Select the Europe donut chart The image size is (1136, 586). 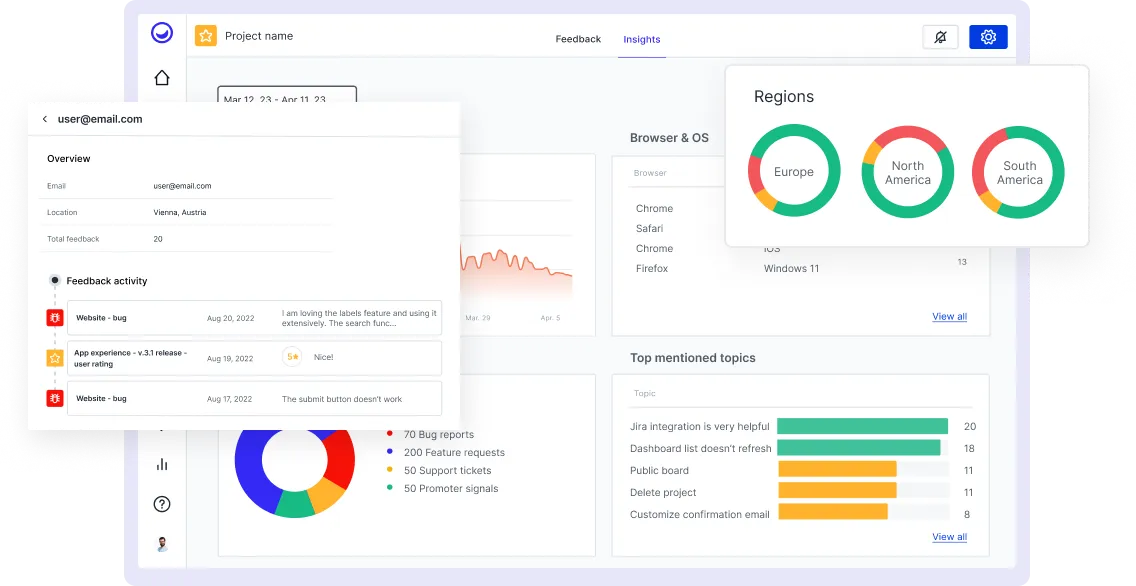(794, 171)
